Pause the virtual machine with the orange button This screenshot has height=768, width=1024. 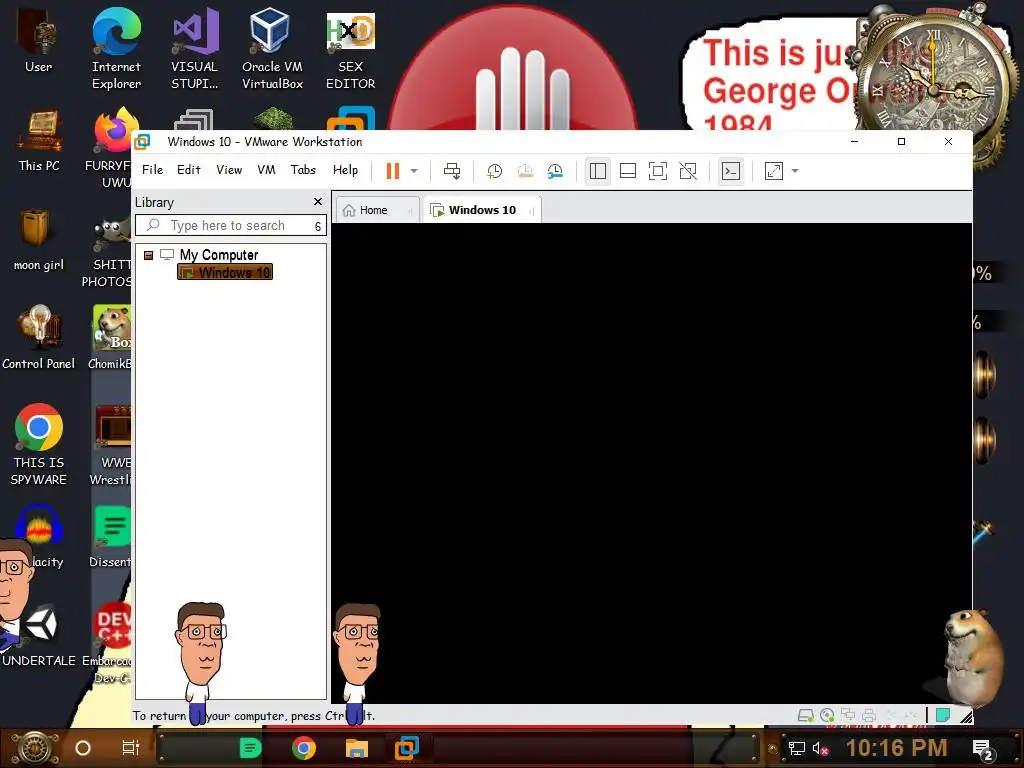pos(392,171)
